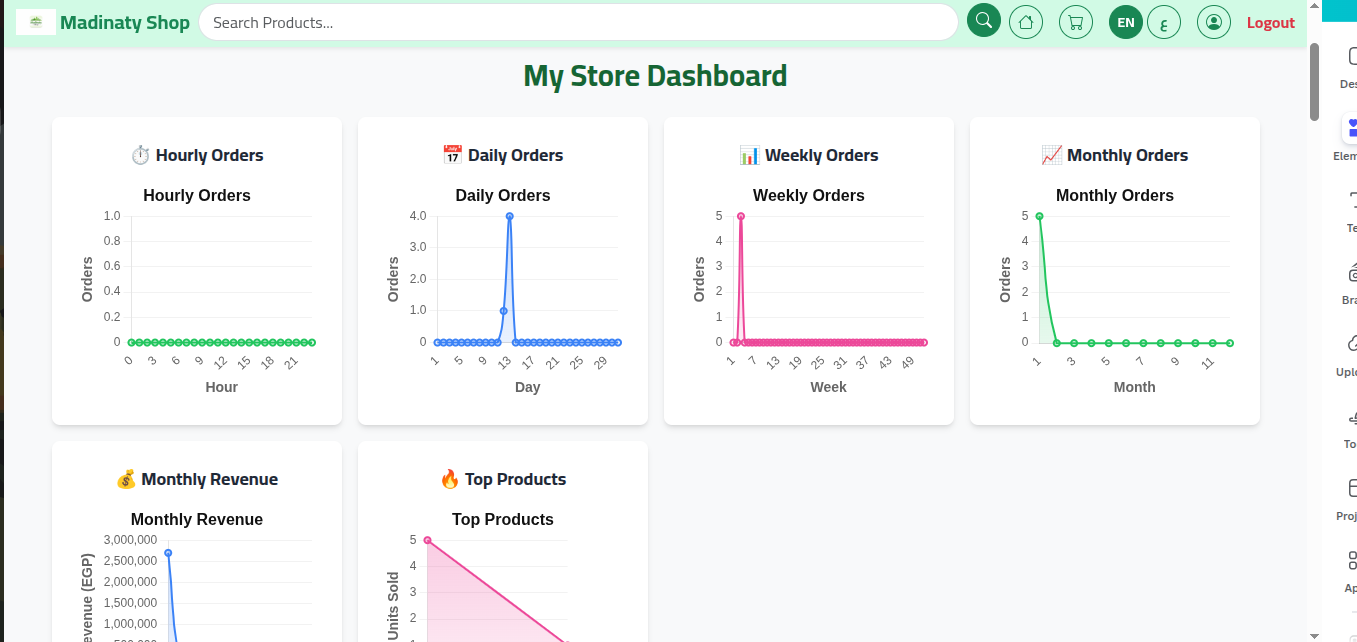Click the magnifier search button
This screenshot has width=1357, height=642.
point(984,21)
